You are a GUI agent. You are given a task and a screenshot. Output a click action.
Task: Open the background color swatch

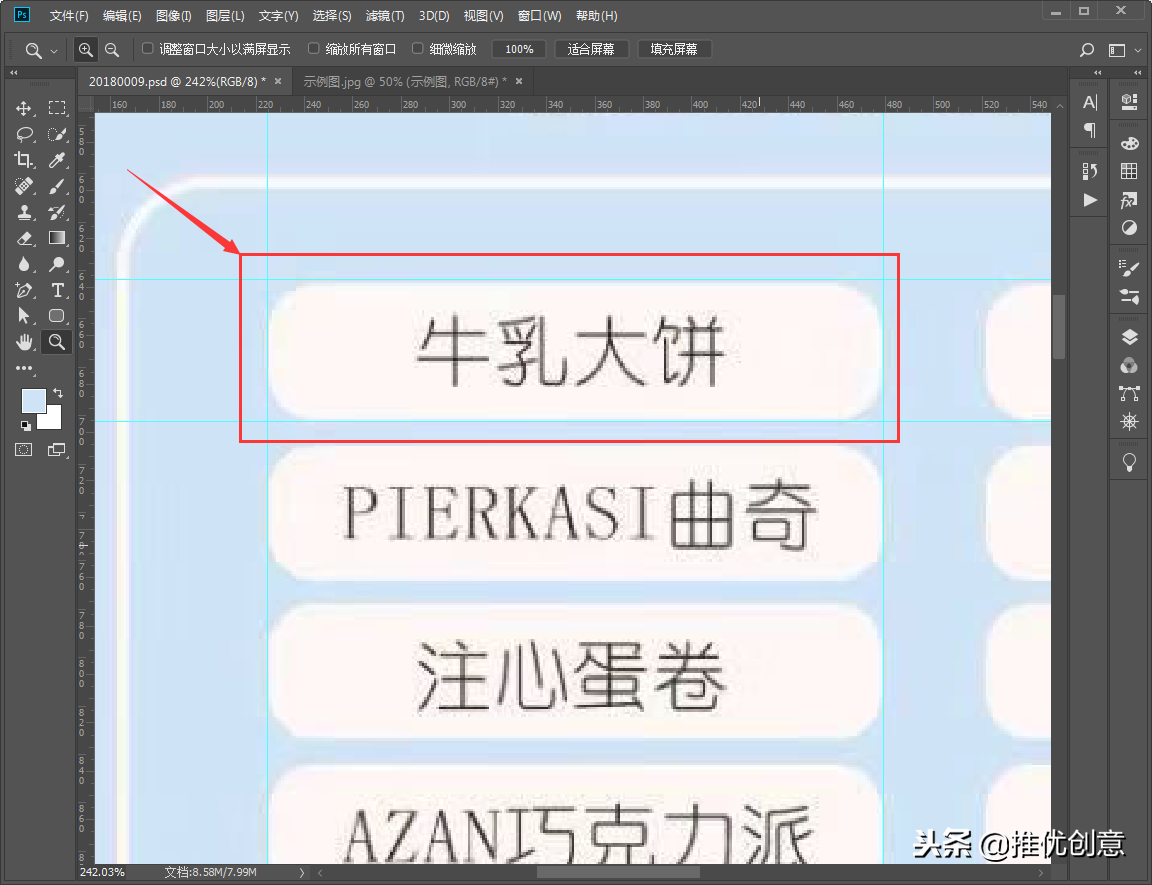click(x=53, y=420)
